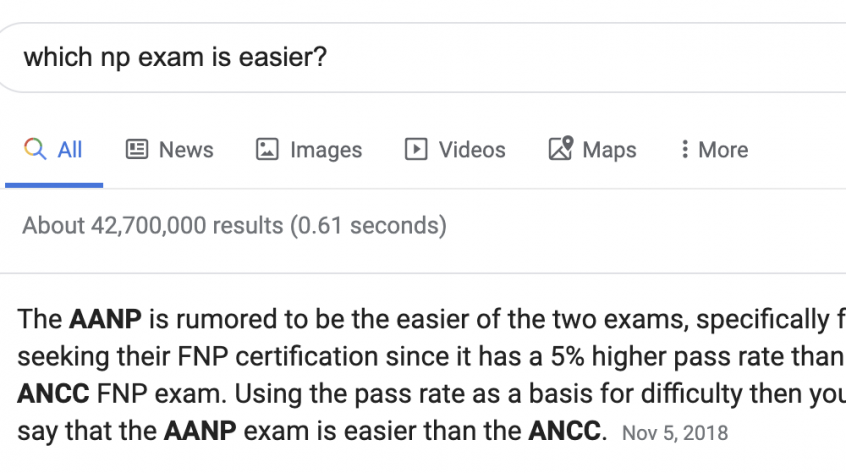Select the All results tab label
This screenshot has width=846, height=473.
point(70,149)
